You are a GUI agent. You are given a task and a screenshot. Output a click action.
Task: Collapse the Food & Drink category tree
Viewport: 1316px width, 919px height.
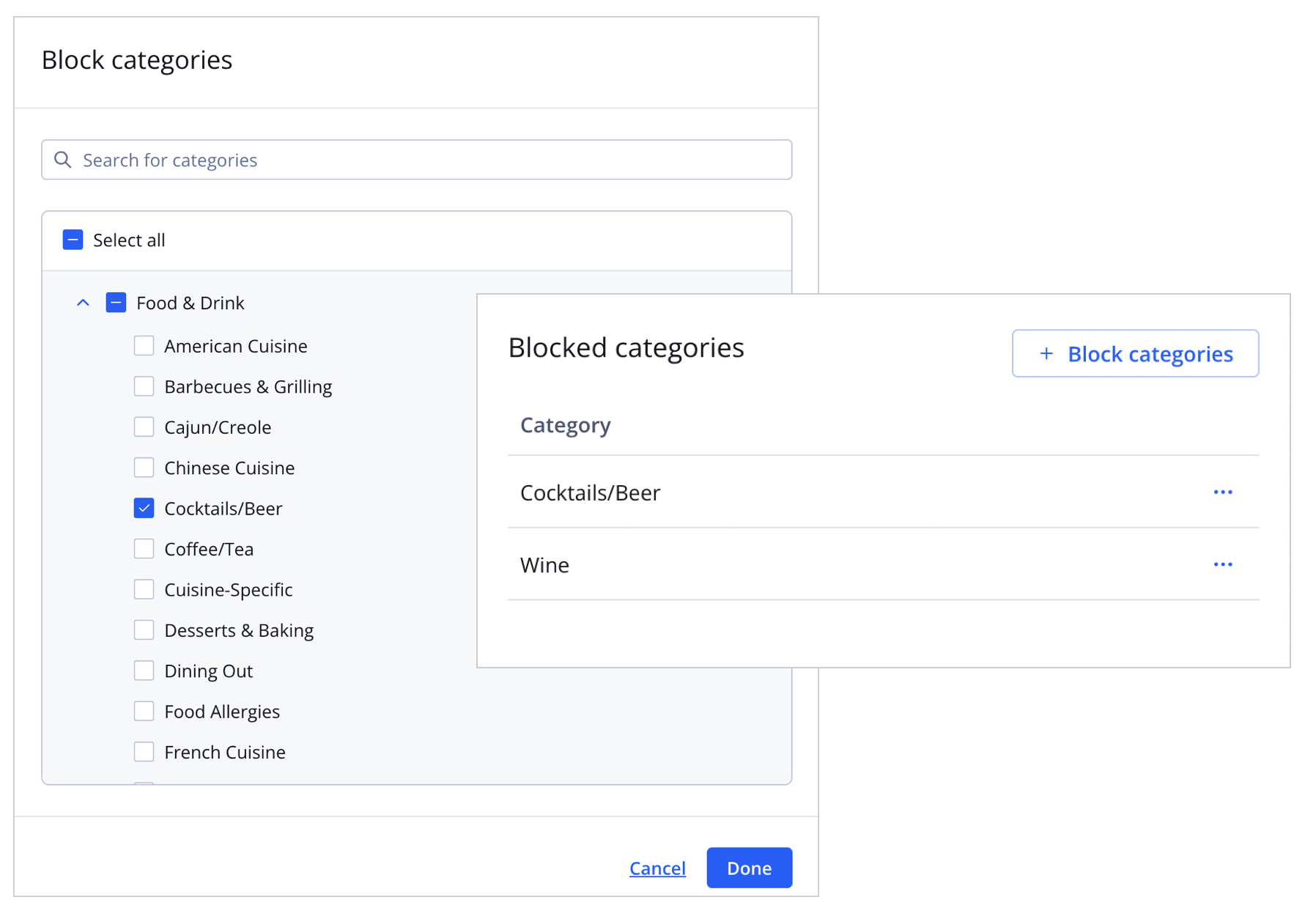coord(82,302)
